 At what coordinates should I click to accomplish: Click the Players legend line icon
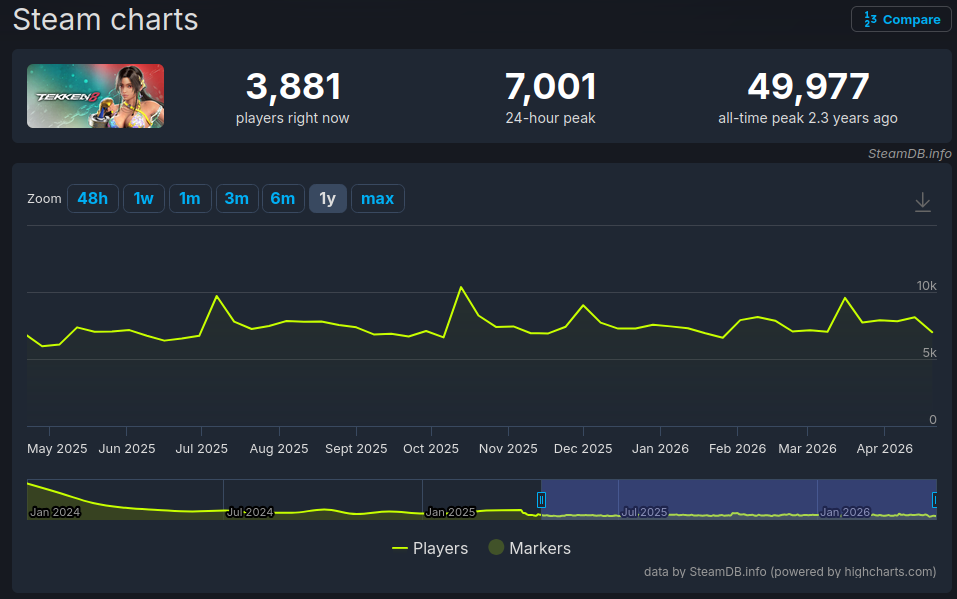click(400, 548)
